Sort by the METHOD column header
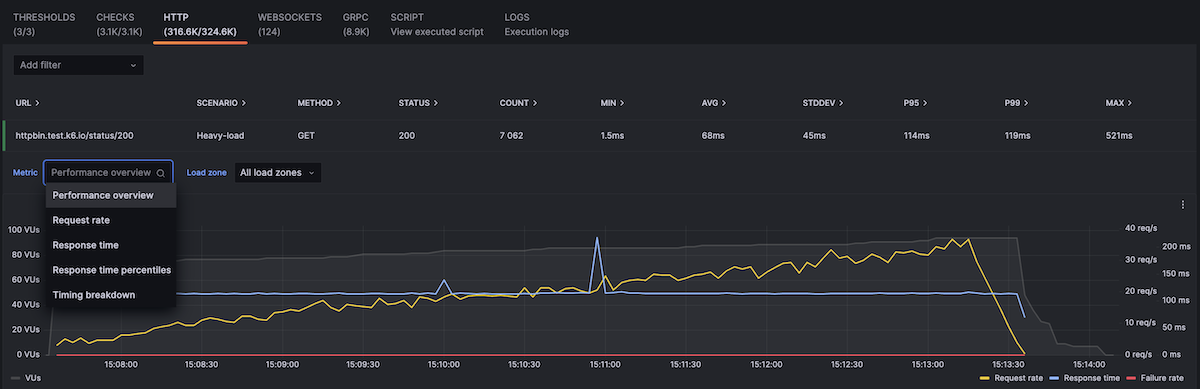The width and height of the screenshot is (1200, 389). (x=319, y=103)
